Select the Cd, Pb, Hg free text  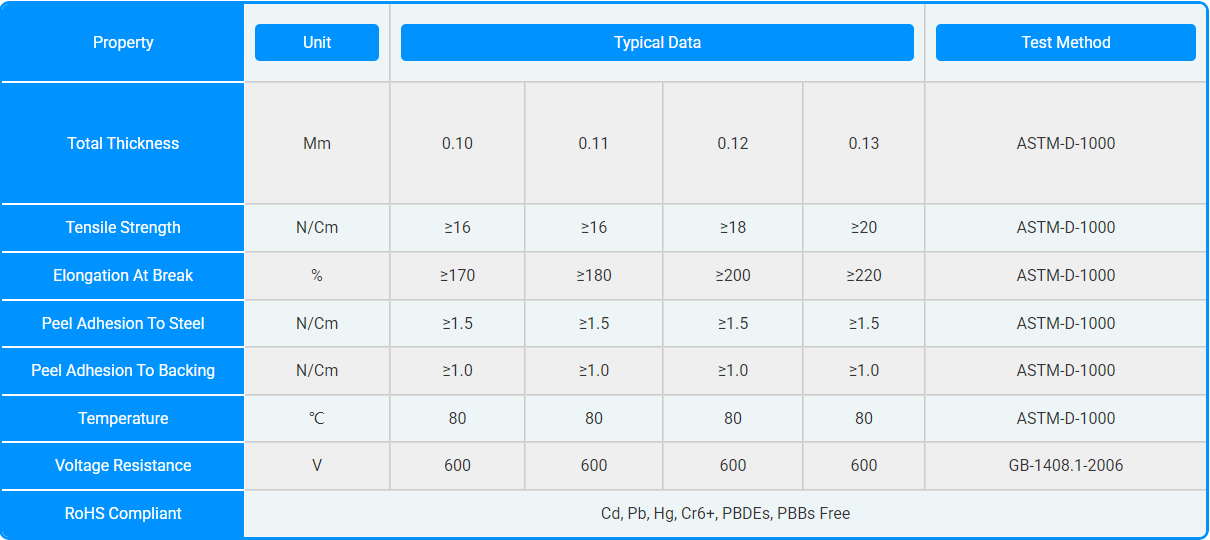[725, 513]
